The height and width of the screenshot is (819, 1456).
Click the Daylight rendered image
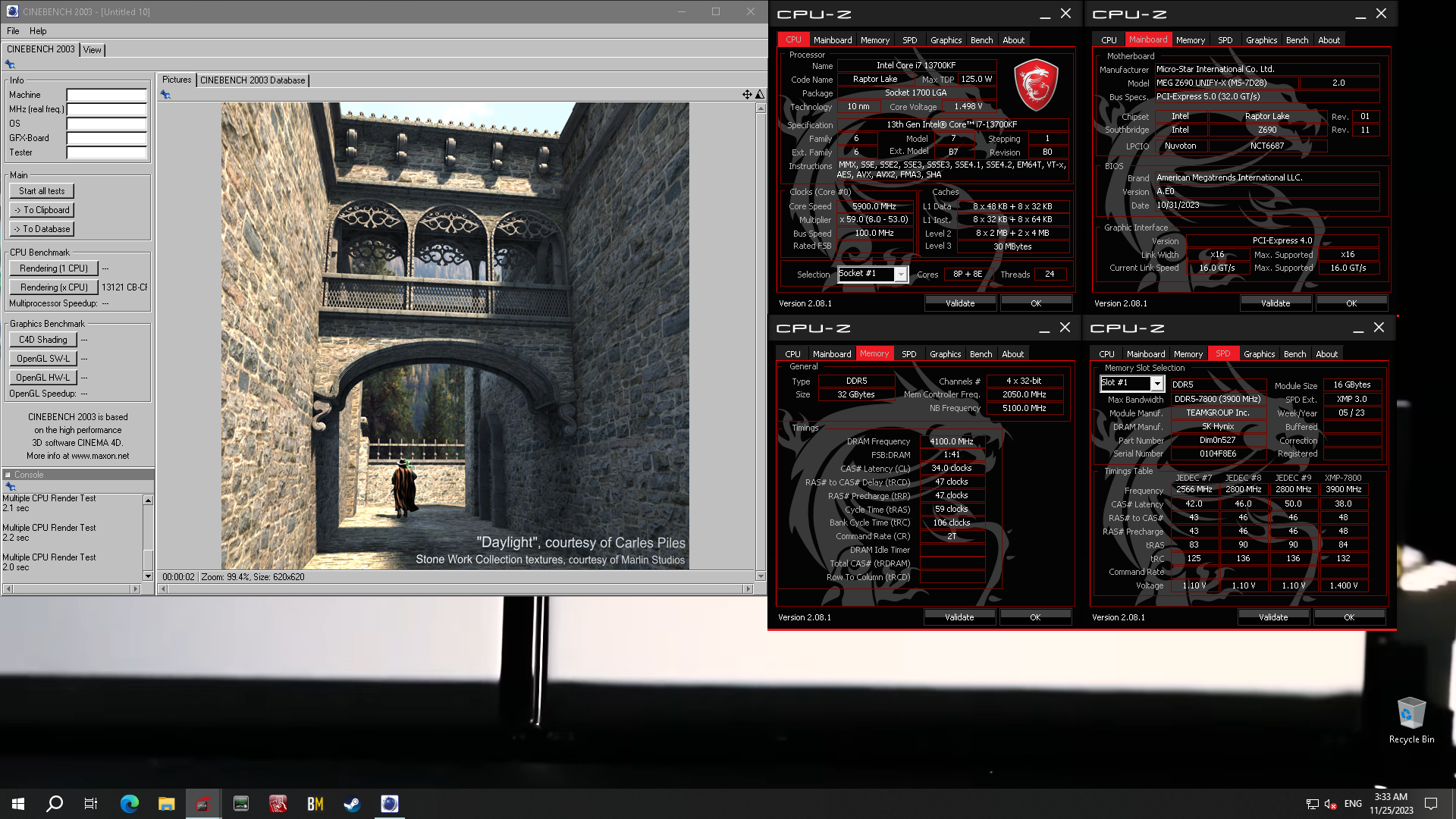coord(455,336)
